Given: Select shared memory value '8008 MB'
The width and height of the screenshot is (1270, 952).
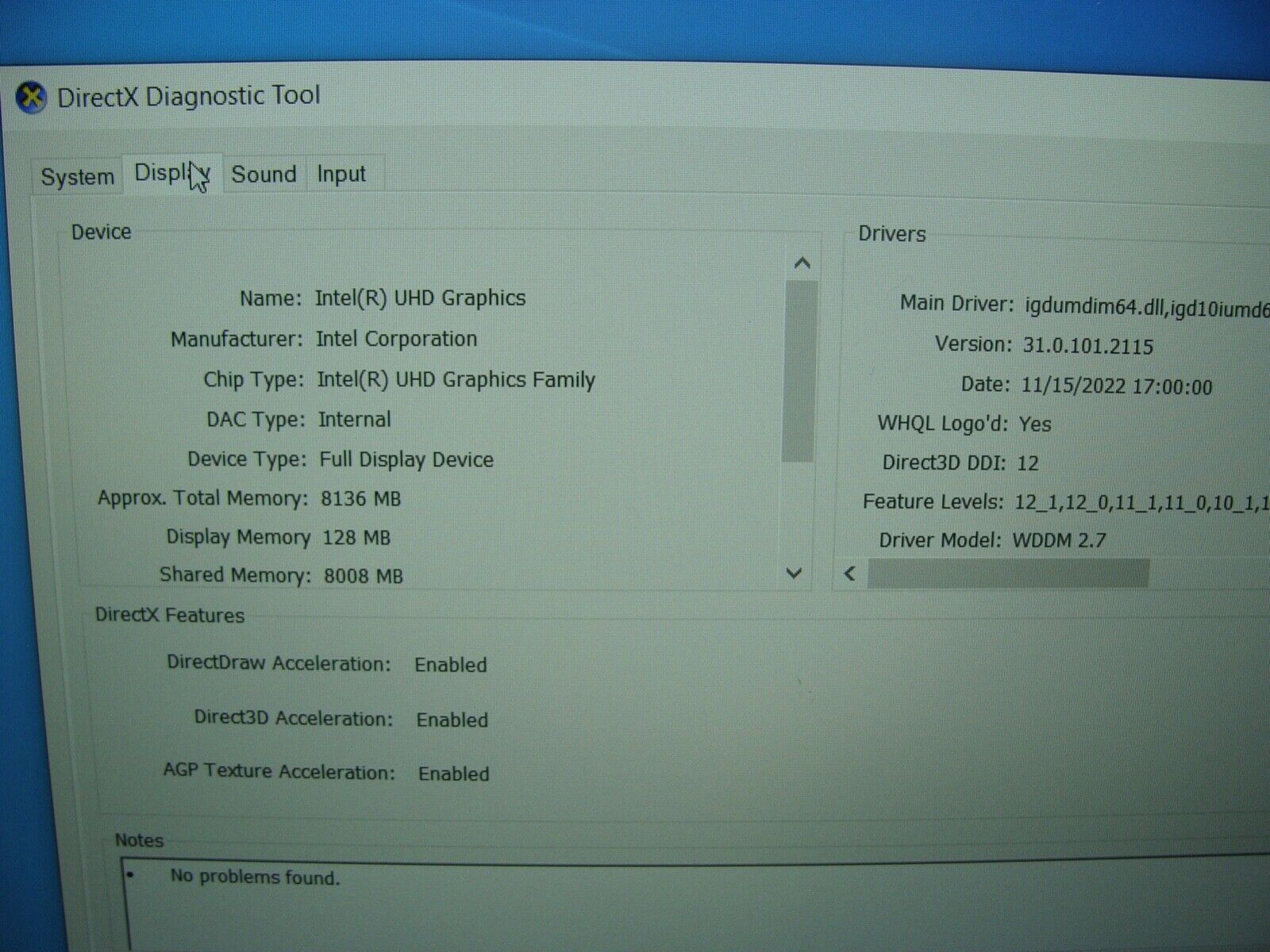Looking at the screenshot, I should click(363, 575).
